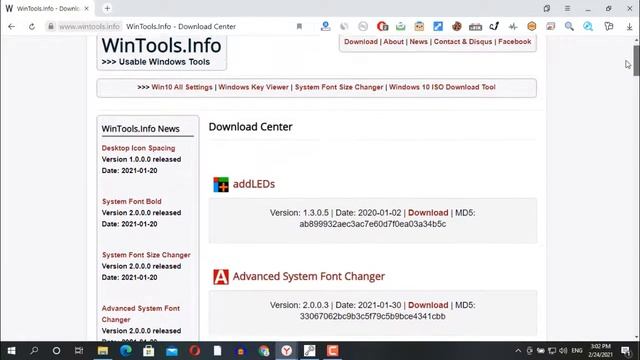Close the WinTools.Info tab
Viewport: 640px width, 360px height.
point(87,8)
